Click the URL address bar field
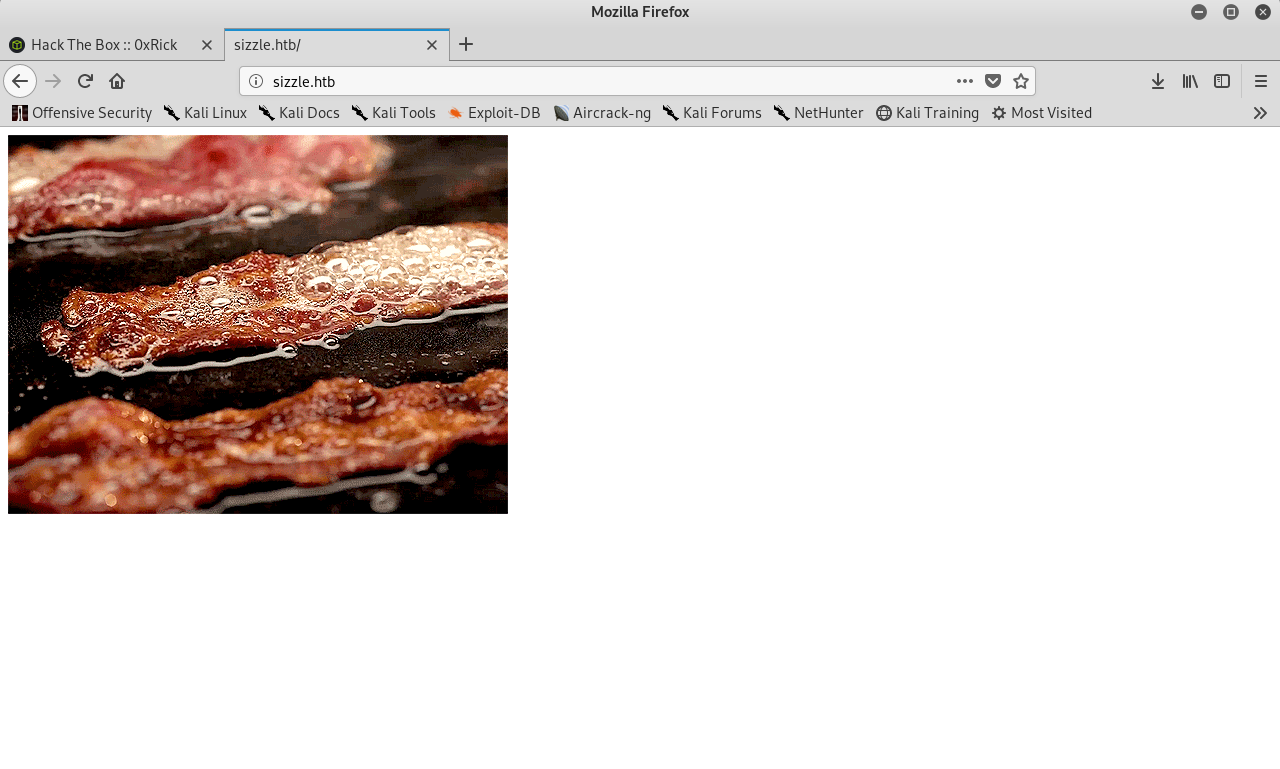This screenshot has width=1280, height=769. 600,81
